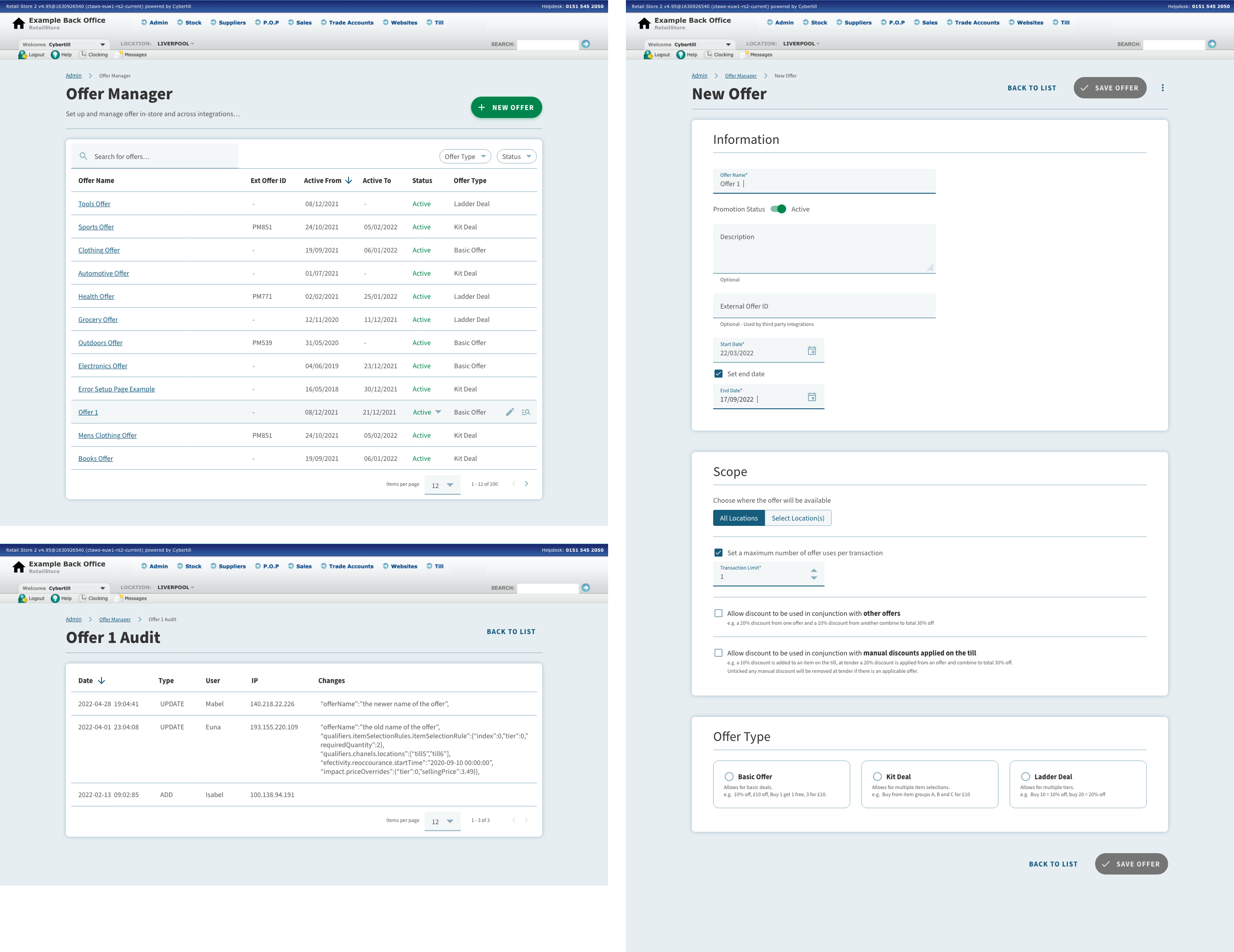Image resolution: width=1234 pixels, height=952 pixels.
Task: Click the Clocking icon on Offer Manager page
Action: click(x=83, y=54)
